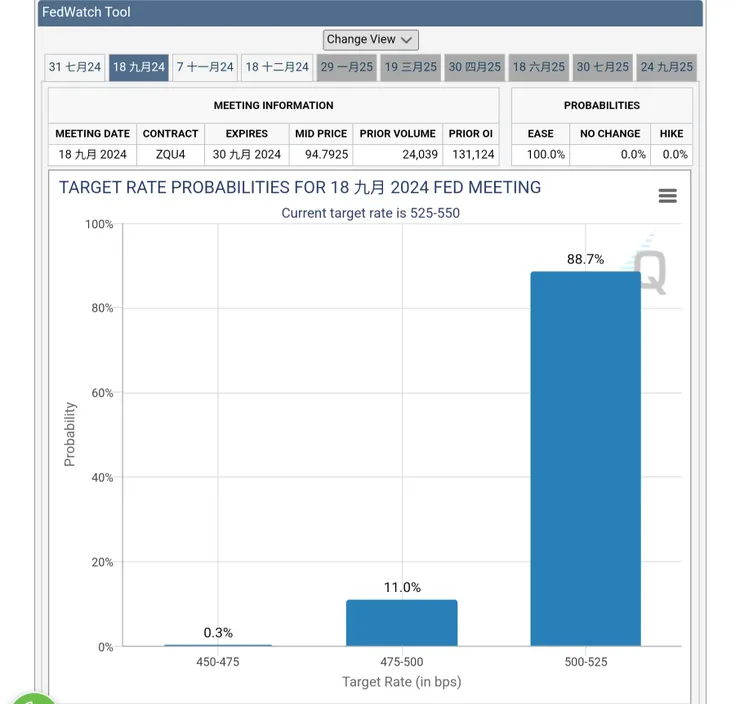Click the 88.7% data label

[x=585, y=259]
